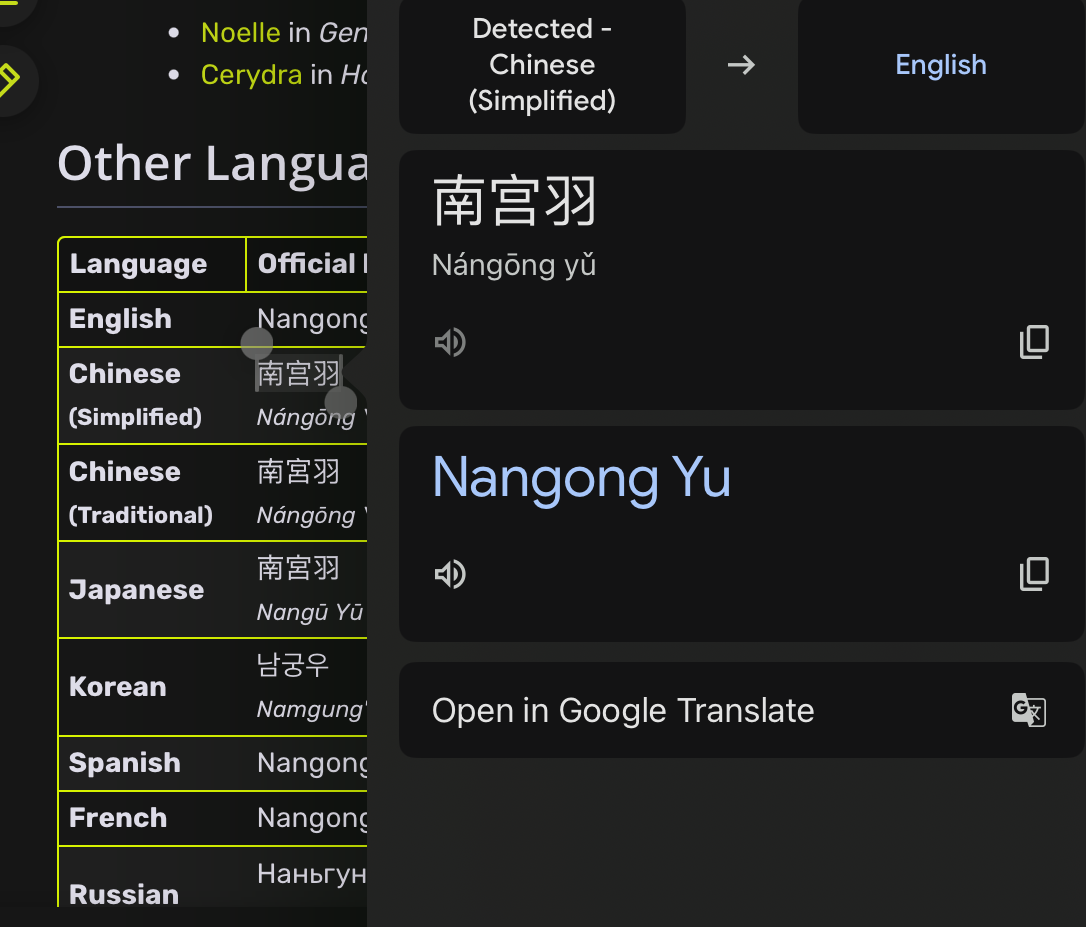Grab the lower text selection handle
Viewport: 1086px width, 927px height.
[x=341, y=402]
